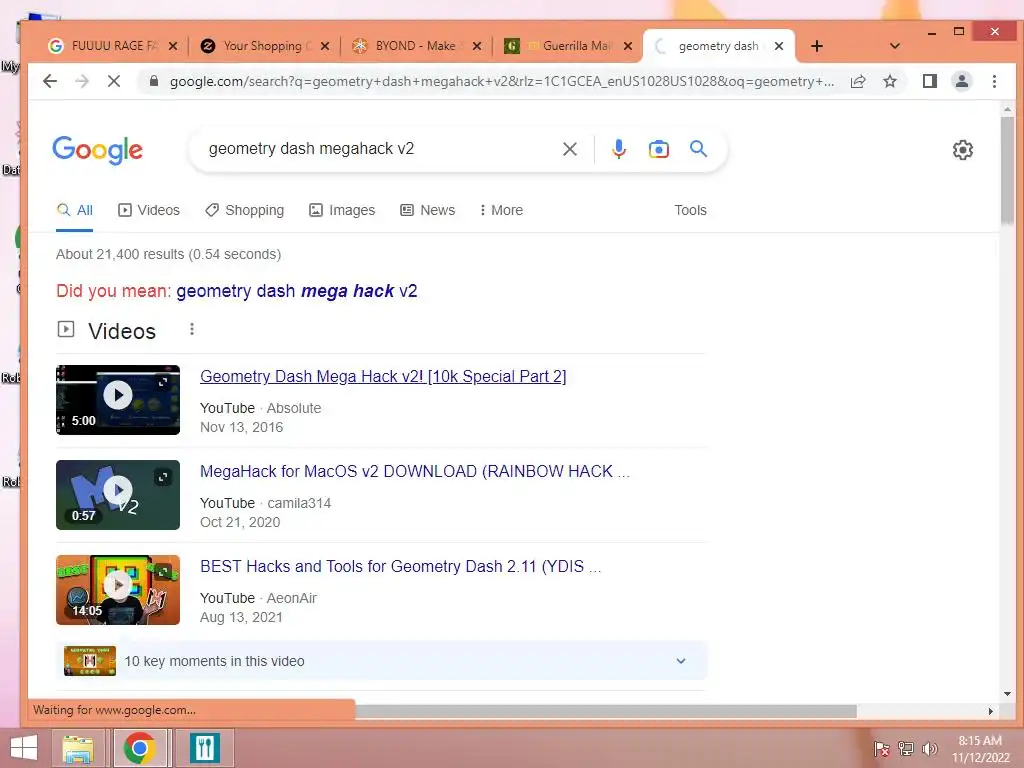Filter results by Videos
This screenshot has height=768, width=1024.
click(x=149, y=210)
